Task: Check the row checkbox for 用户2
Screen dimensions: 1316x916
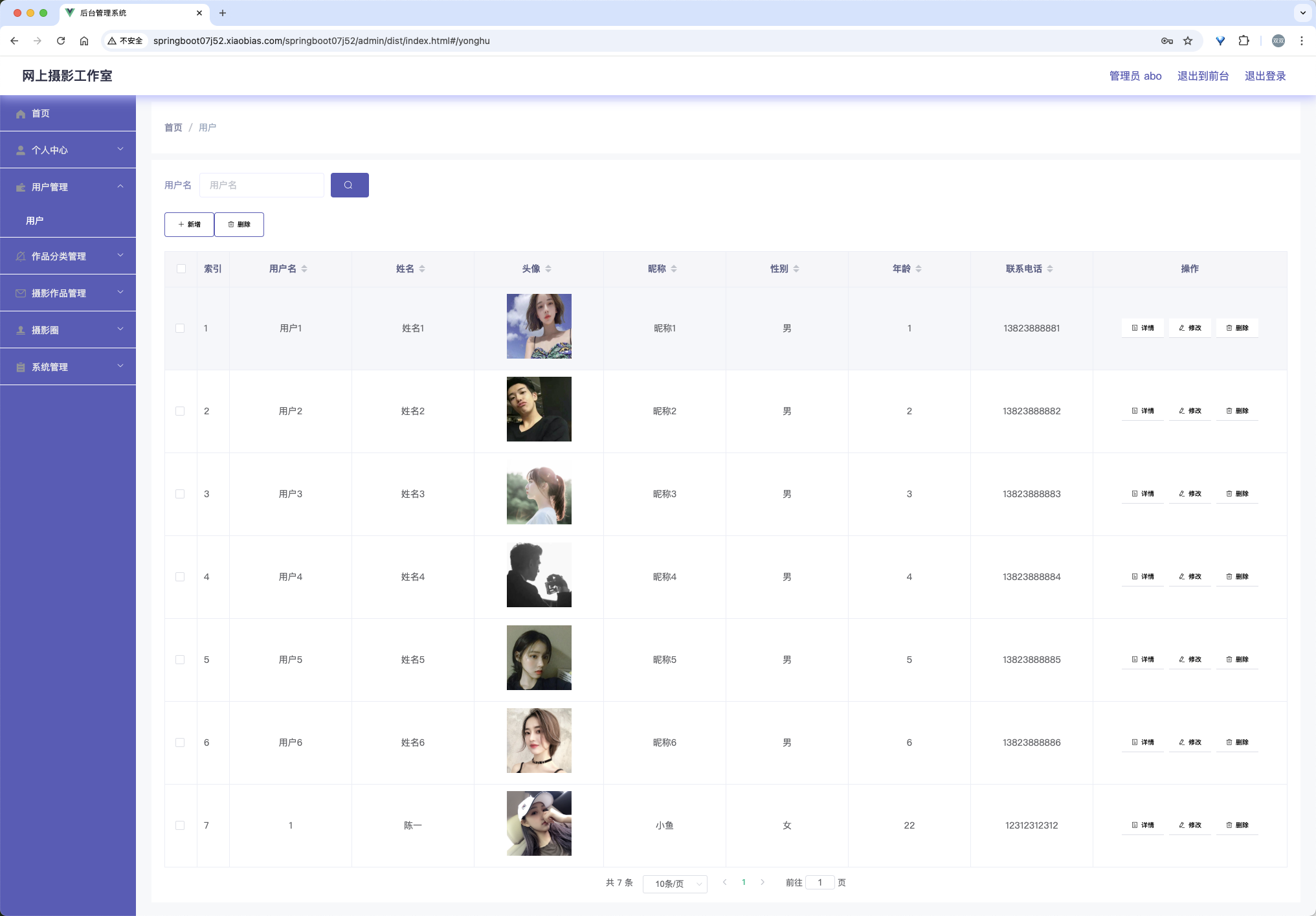Action: [x=180, y=411]
